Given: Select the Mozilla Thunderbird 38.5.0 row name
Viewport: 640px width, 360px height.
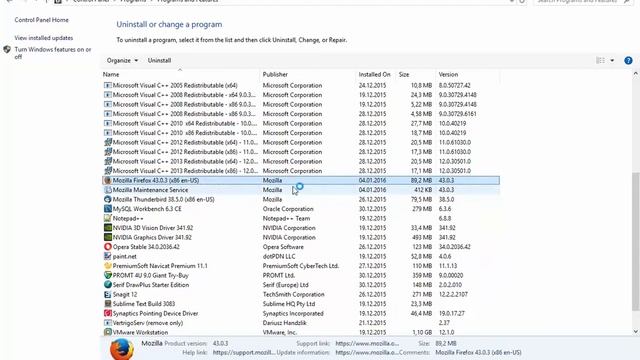Looking at the screenshot, I should [163, 199].
